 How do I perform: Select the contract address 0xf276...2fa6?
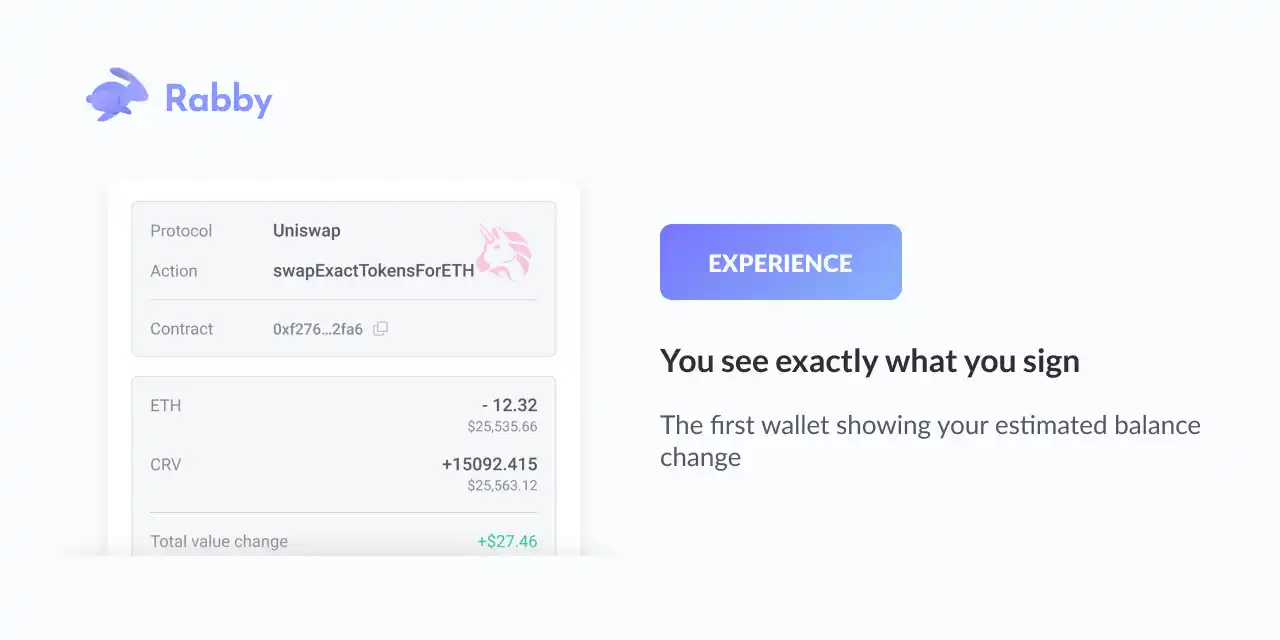pyautogui.click(x=318, y=329)
